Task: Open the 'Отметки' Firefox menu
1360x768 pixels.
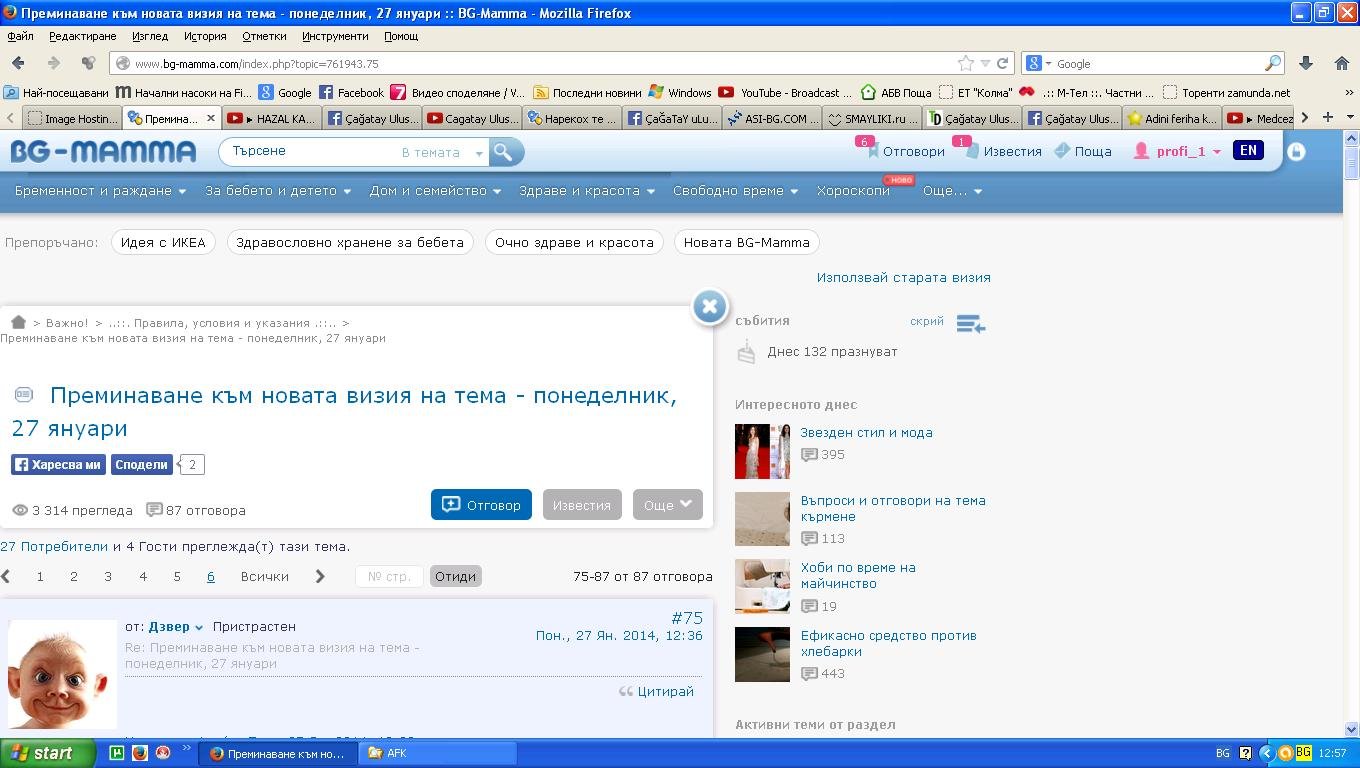Action: click(264, 36)
